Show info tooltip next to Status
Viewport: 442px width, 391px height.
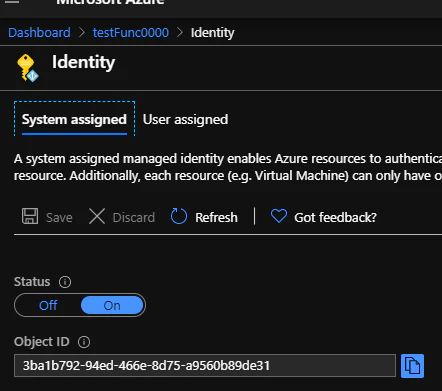click(x=65, y=282)
